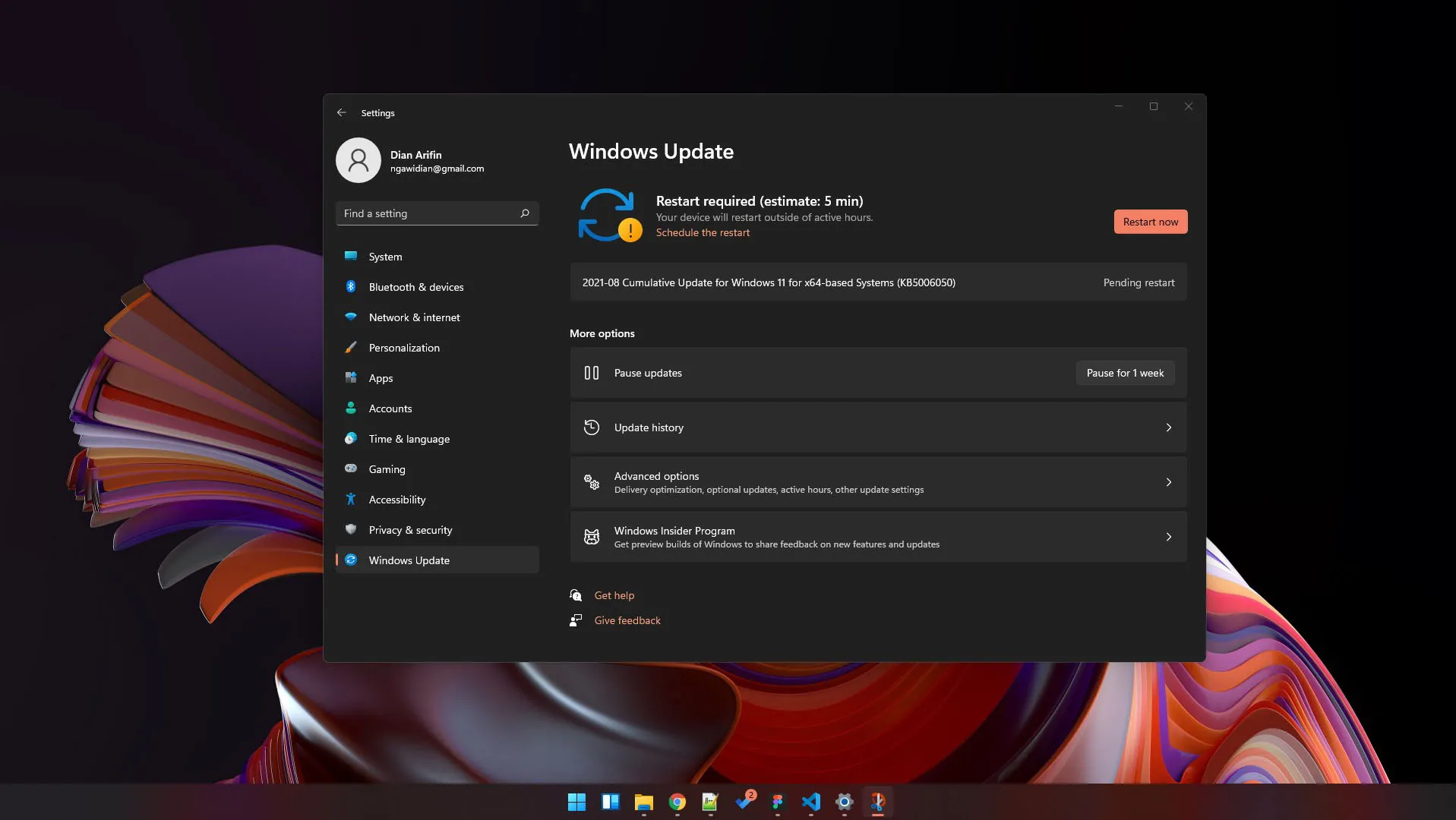Click the Bluetooth icon in sidebar
Viewport: 1456px width, 820px height.
point(351,287)
